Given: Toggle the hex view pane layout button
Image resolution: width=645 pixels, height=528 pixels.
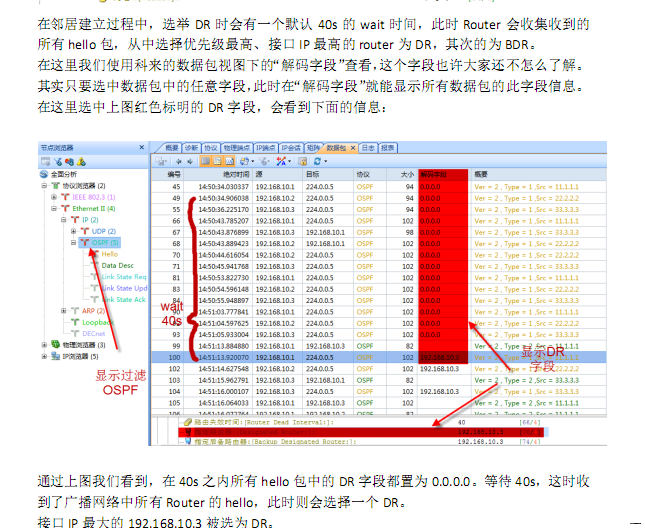Looking at the screenshot, I should 230,161.
